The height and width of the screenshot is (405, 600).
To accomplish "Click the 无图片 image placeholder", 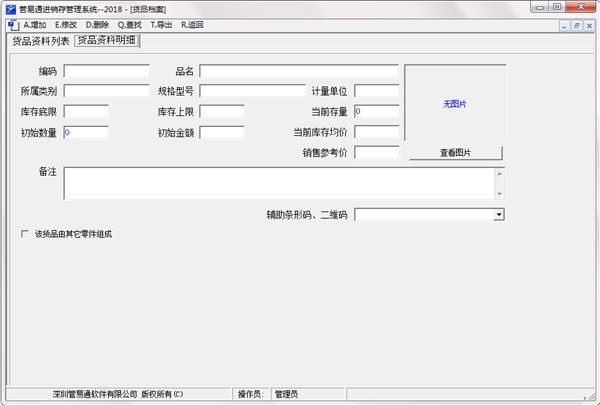I will click(455, 103).
